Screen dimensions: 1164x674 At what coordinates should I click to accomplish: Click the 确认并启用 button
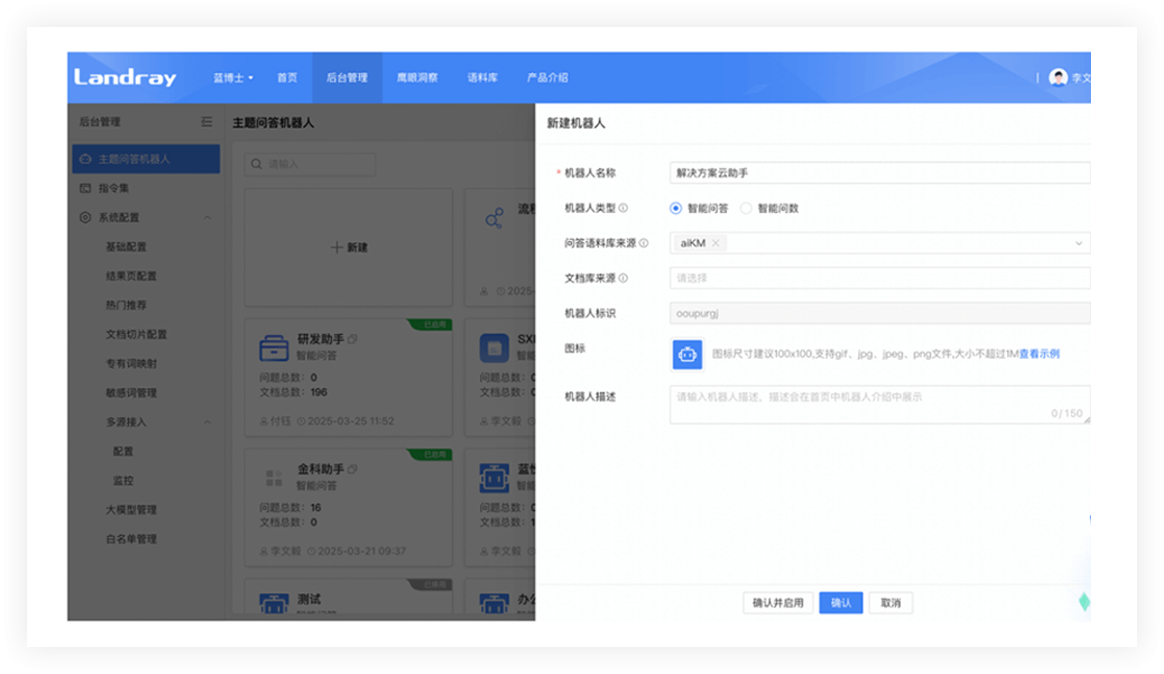[x=778, y=603]
